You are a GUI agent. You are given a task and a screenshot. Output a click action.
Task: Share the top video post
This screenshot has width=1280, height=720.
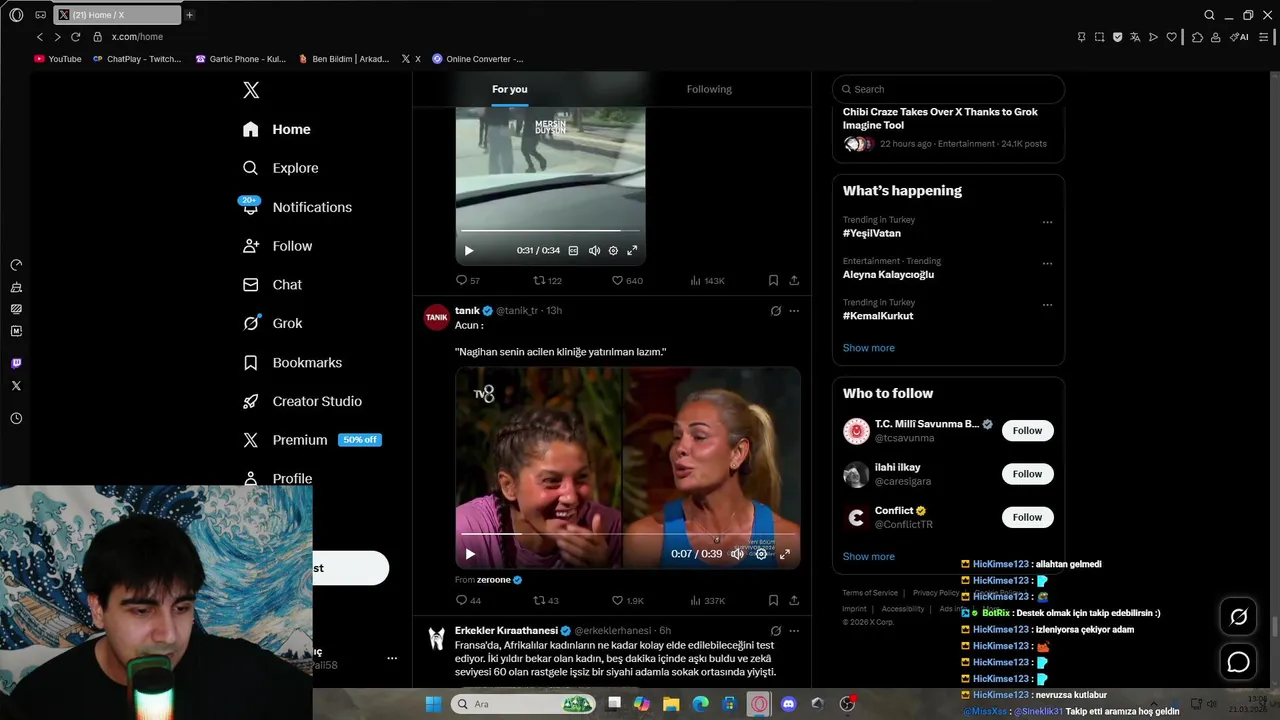(x=794, y=281)
